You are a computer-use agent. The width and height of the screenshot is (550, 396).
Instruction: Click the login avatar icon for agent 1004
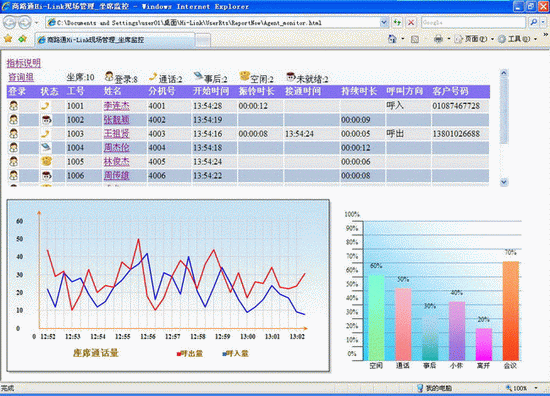[x=13, y=147]
